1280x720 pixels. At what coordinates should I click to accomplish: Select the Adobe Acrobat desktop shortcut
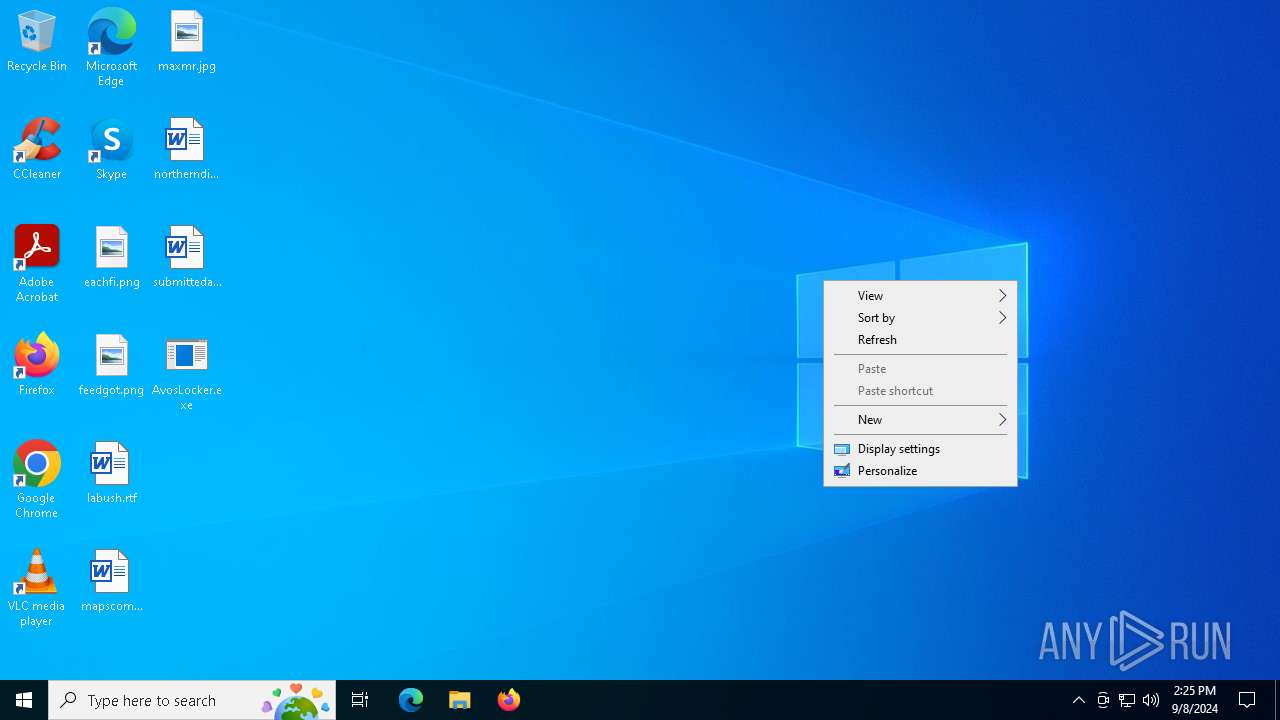click(x=37, y=264)
